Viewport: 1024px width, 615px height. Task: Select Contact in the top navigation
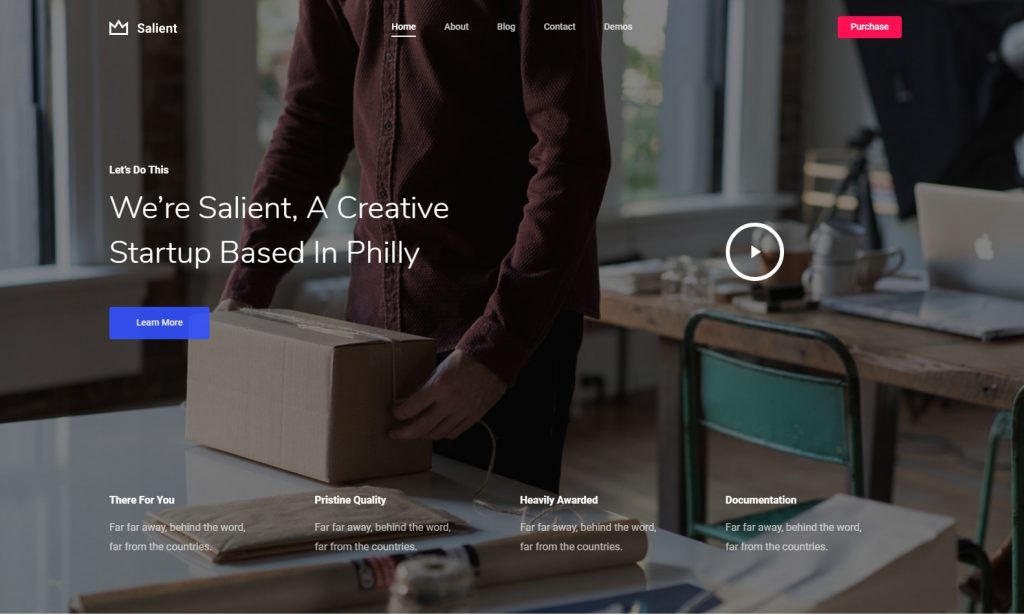click(x=560, y=27)
